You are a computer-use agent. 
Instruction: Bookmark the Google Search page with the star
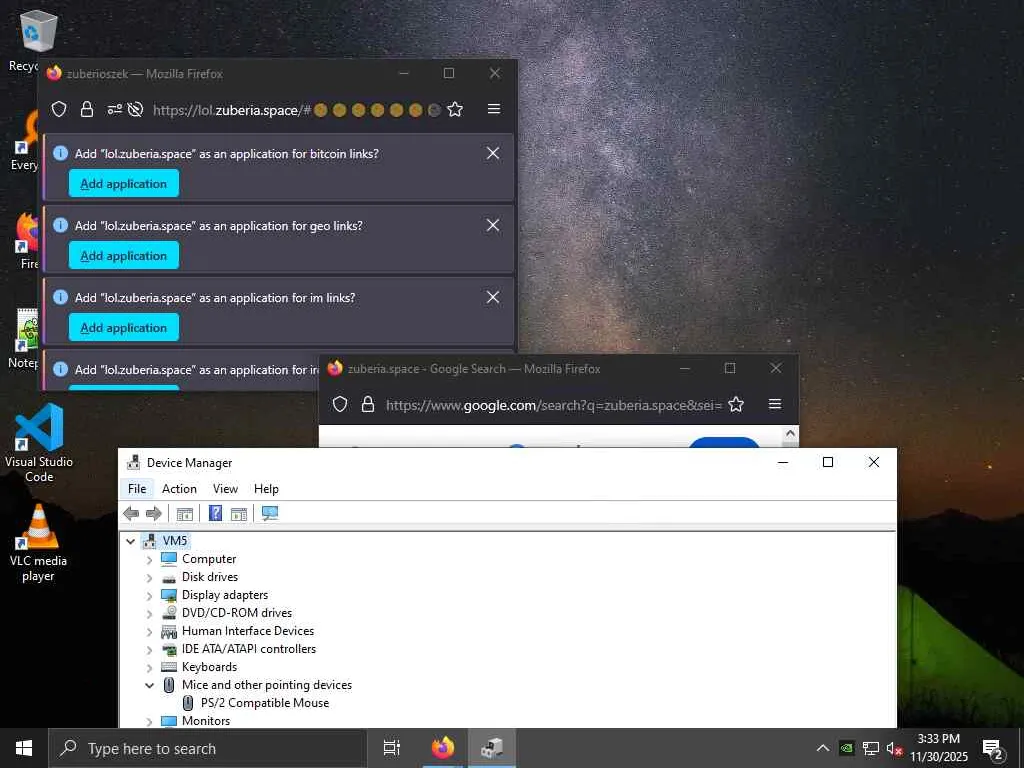(736, 404)
